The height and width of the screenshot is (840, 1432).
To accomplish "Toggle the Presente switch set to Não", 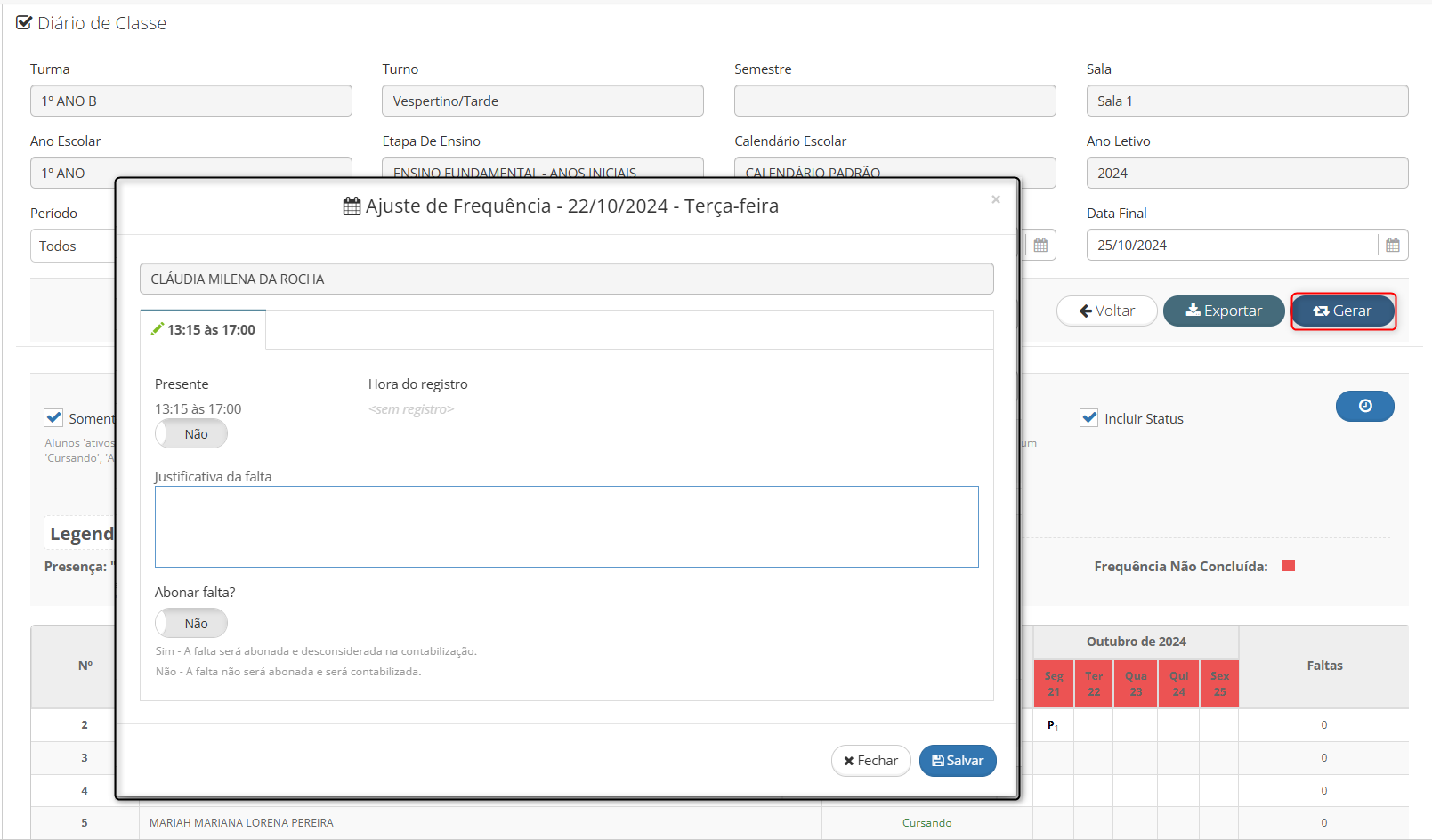I will pyautogui.click(x=191, y=434).
